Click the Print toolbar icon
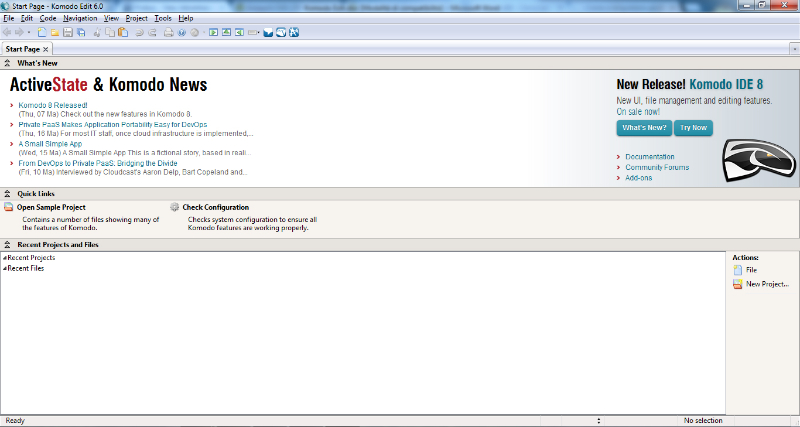 168,32
